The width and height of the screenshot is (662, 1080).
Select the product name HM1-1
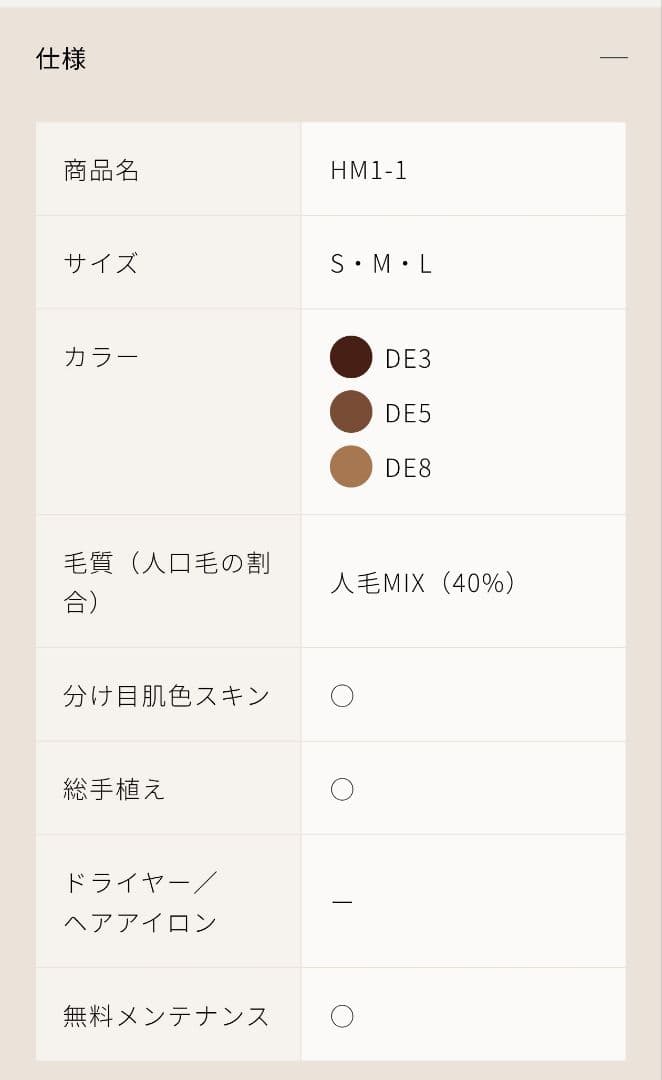[x=370, y=168]
